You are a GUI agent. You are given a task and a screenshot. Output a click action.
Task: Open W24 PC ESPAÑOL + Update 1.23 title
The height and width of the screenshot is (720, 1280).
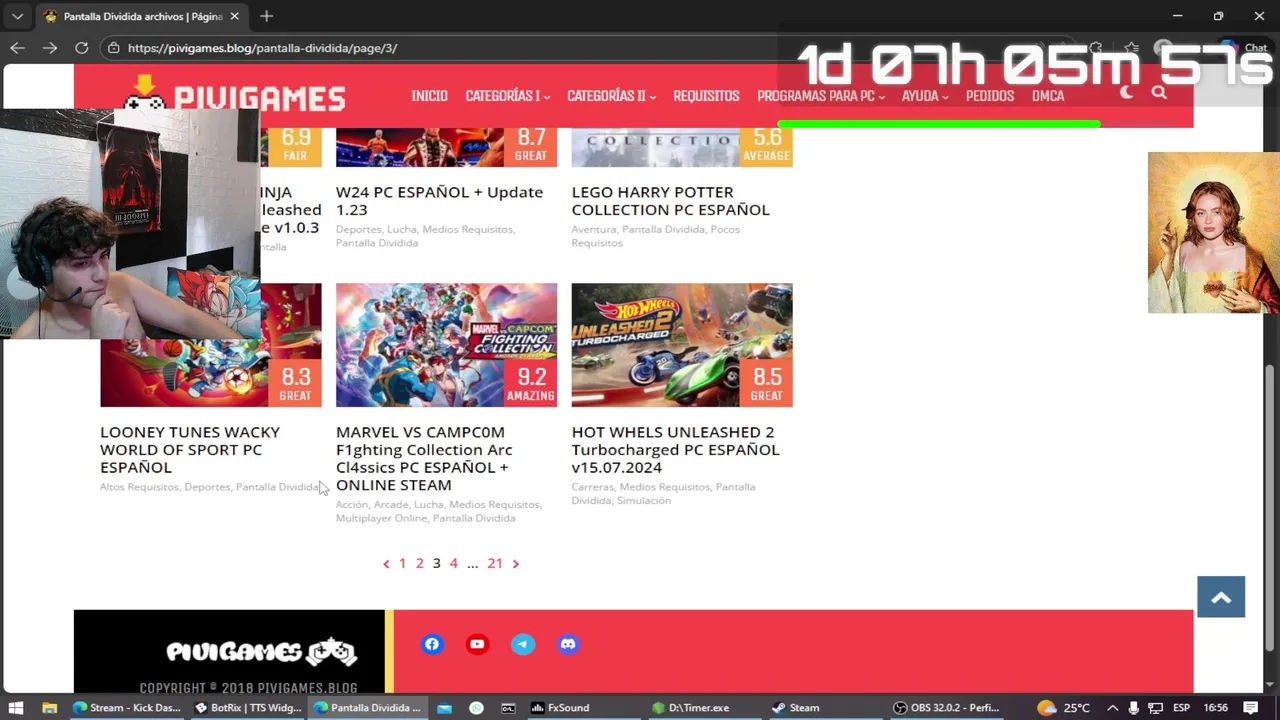[439, 201]
